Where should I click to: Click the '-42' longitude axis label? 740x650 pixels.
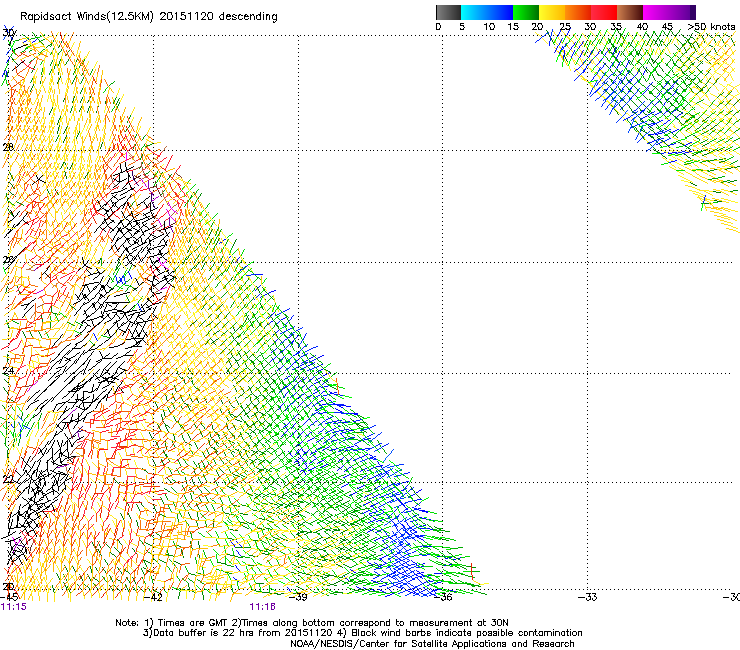click(x=153, y=597)
